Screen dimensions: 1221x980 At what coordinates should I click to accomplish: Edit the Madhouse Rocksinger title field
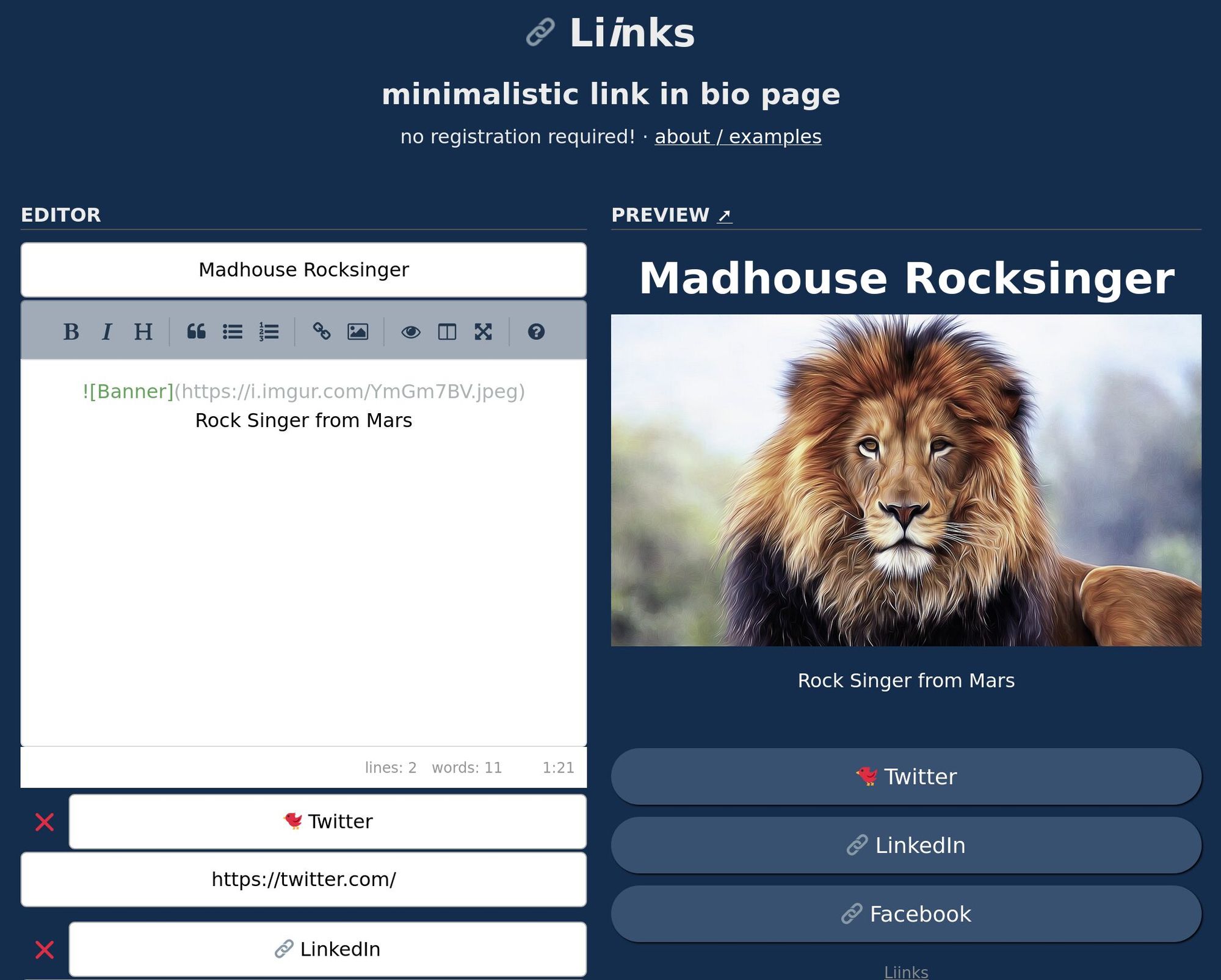click(x=303, y=269)
